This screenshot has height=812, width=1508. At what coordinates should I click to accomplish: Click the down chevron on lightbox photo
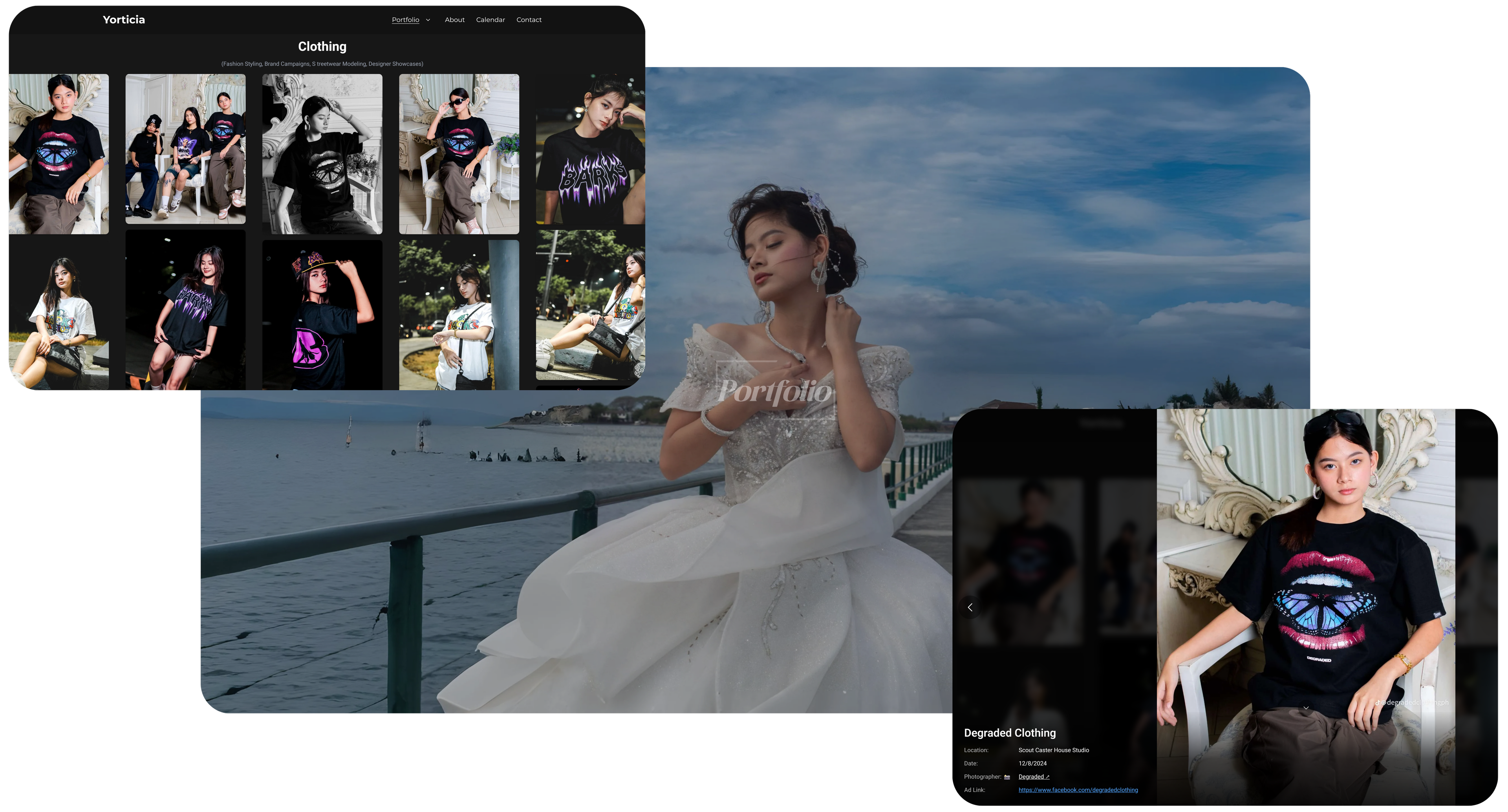[1306, 708]
